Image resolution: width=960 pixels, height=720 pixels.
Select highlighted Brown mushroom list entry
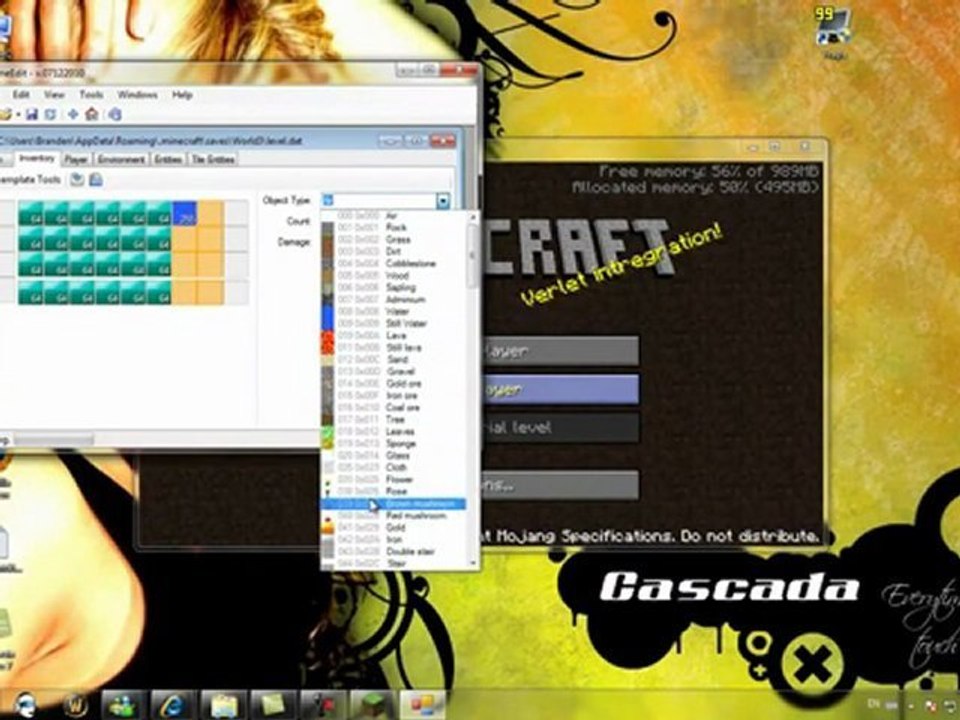394,504
